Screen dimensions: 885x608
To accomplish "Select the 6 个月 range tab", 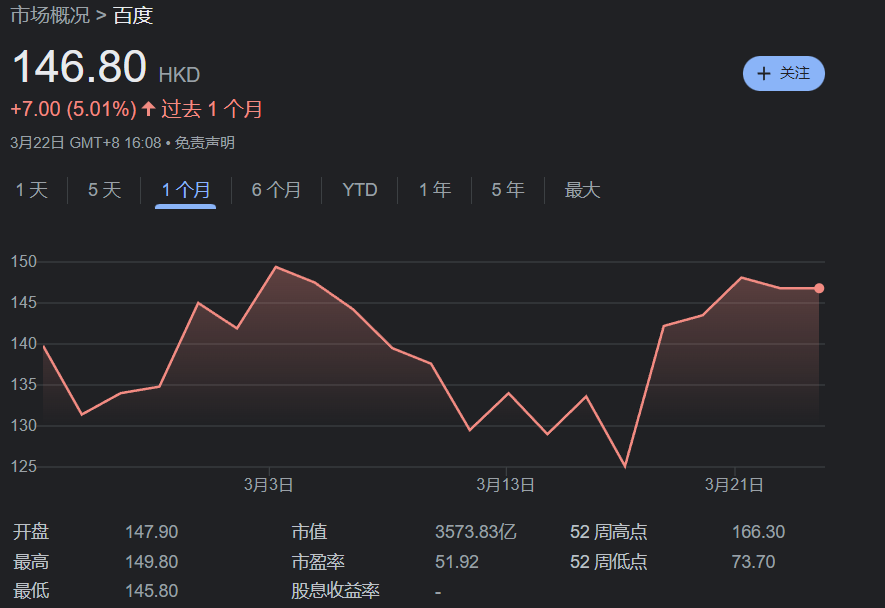I will (x=276, y=190).
